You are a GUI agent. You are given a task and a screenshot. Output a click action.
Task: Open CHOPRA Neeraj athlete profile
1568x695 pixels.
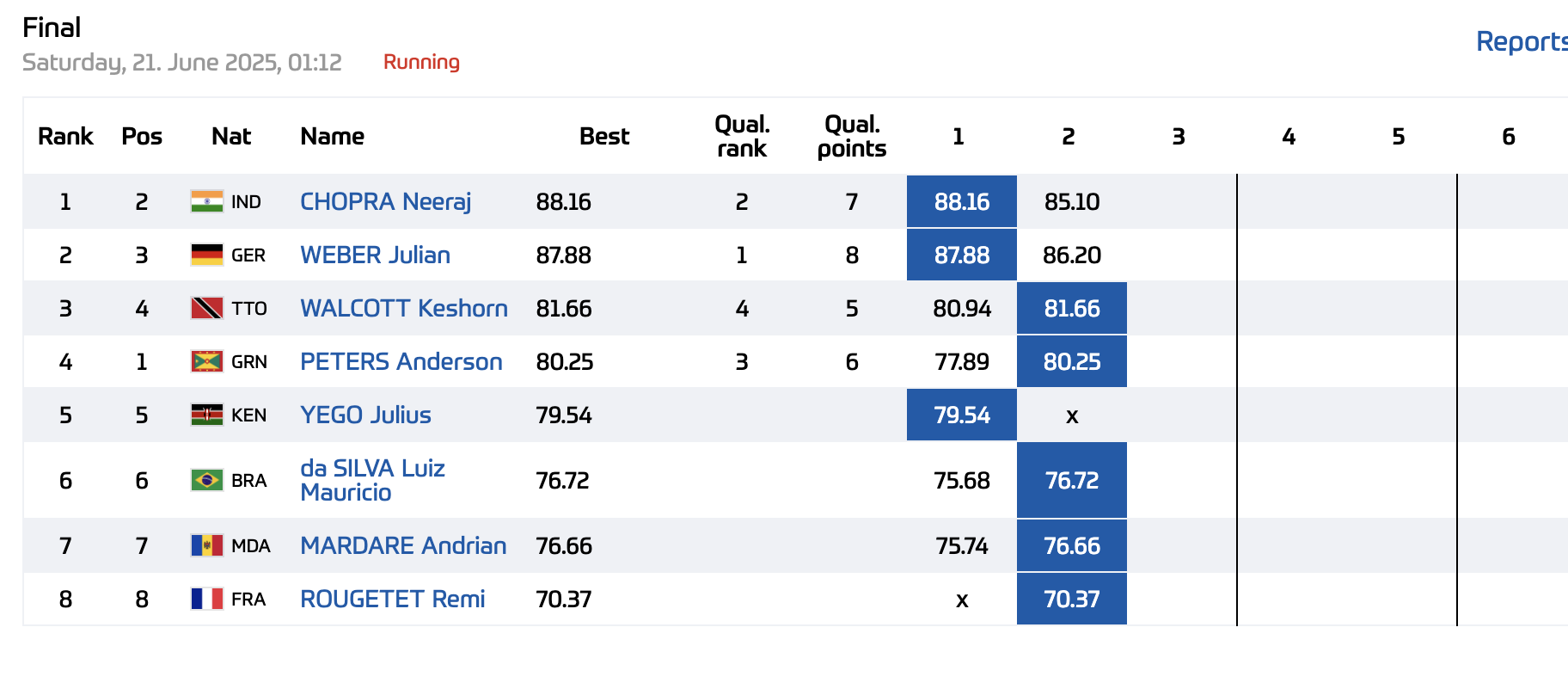point(385,201)
